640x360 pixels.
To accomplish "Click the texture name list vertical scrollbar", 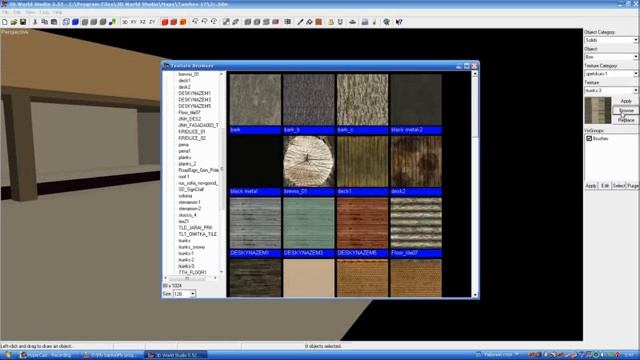I will [x=222, y=172].
